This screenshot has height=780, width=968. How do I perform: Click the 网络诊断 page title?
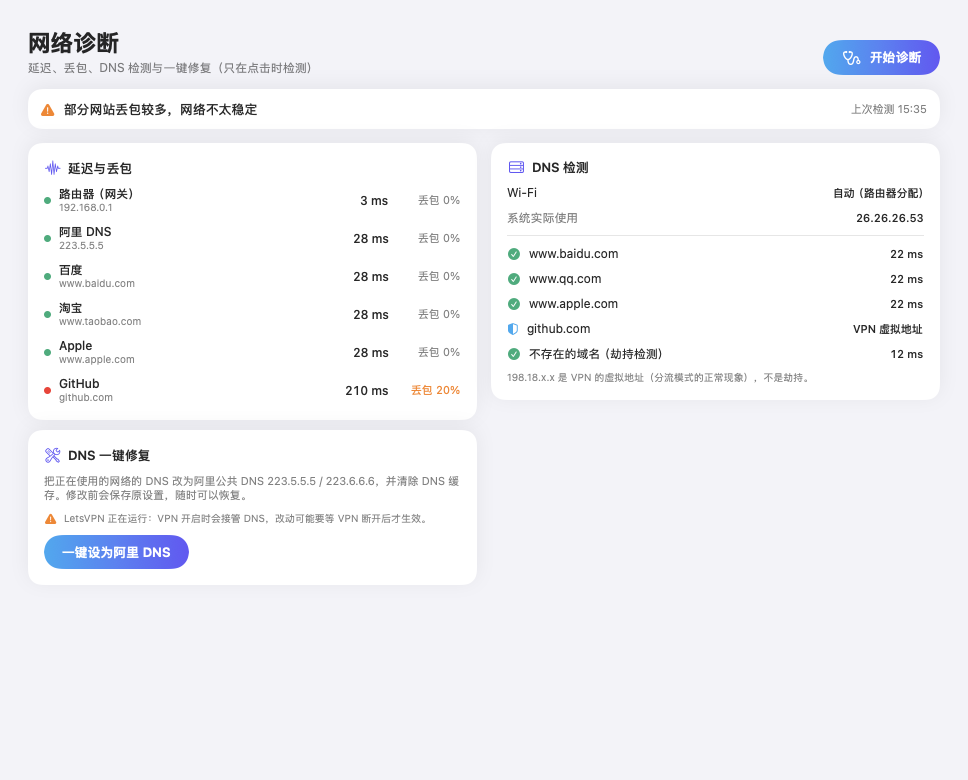pyautogui.click(x=73, y=43)
